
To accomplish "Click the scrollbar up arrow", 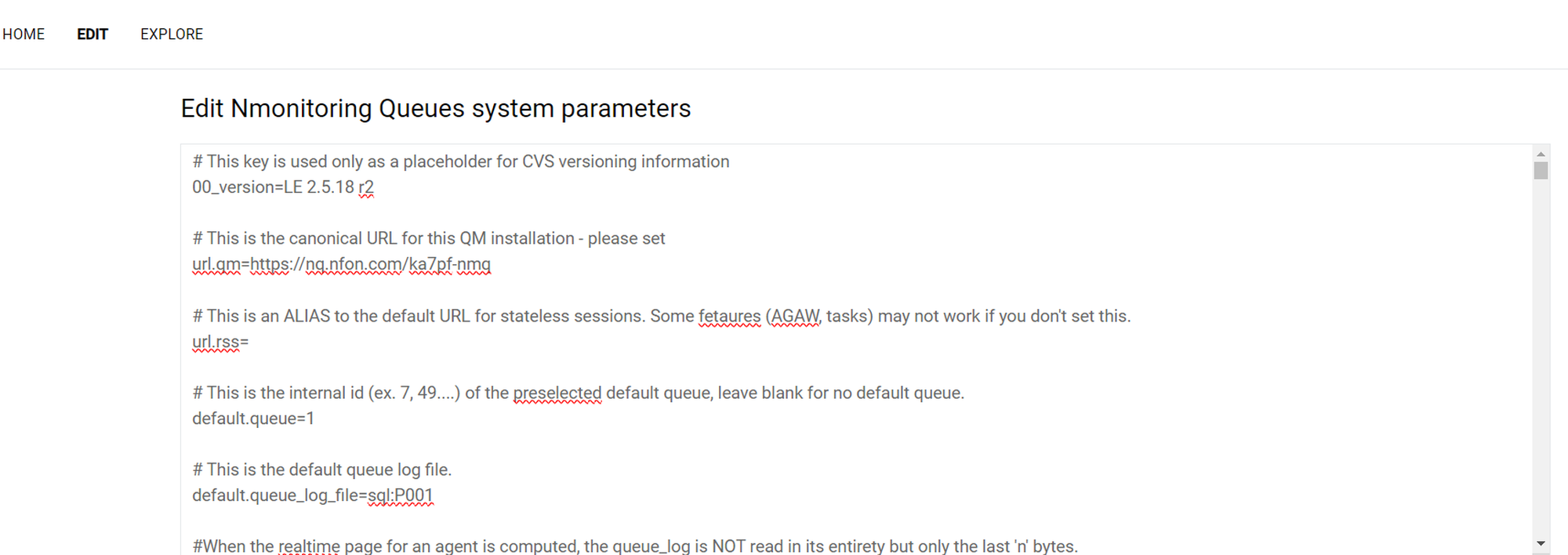I will pyautogui.click(x=1541, y=154).
